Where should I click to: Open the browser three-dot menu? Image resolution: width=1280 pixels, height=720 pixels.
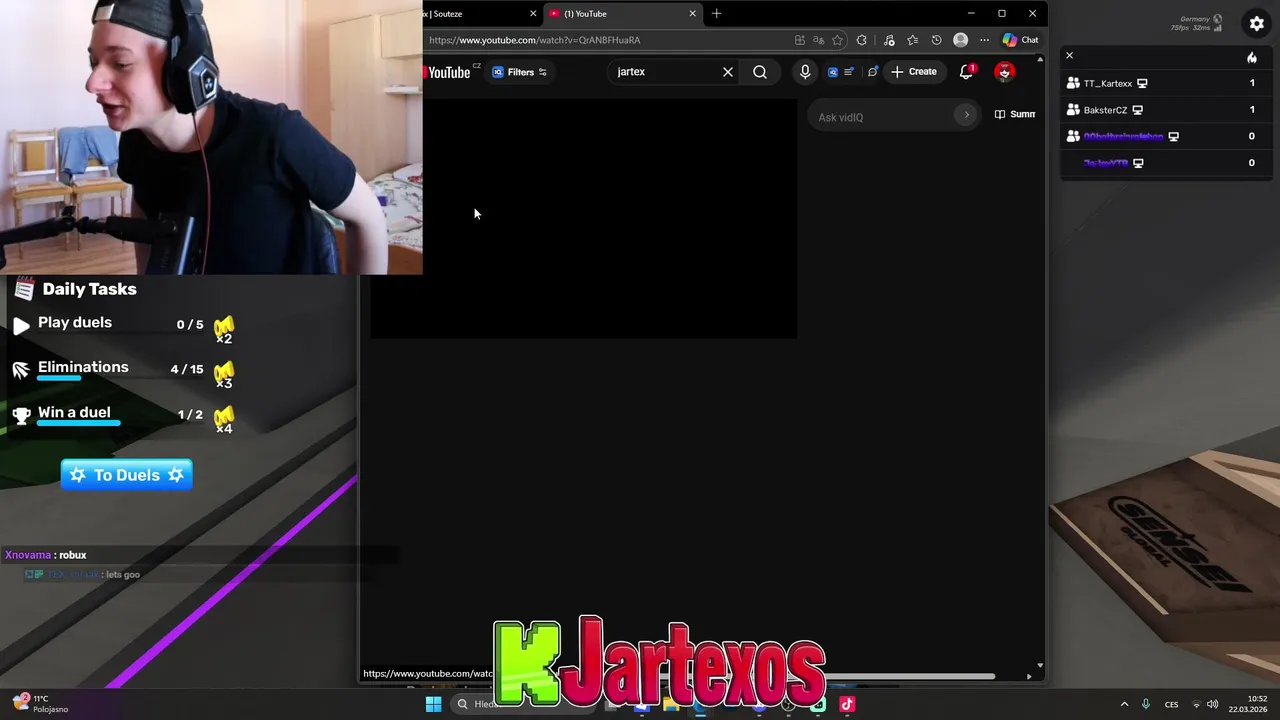(984, 40)
